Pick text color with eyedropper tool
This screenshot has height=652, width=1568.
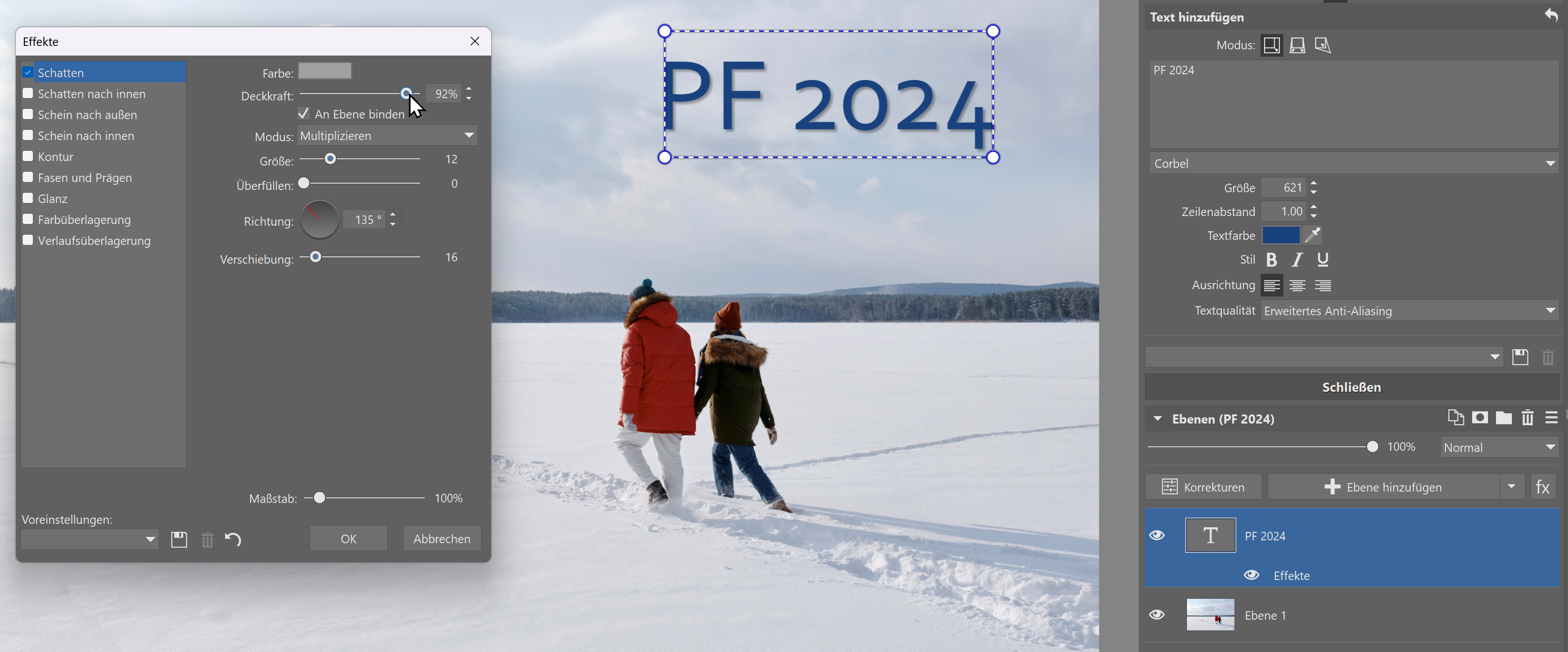coord(1312,235)
